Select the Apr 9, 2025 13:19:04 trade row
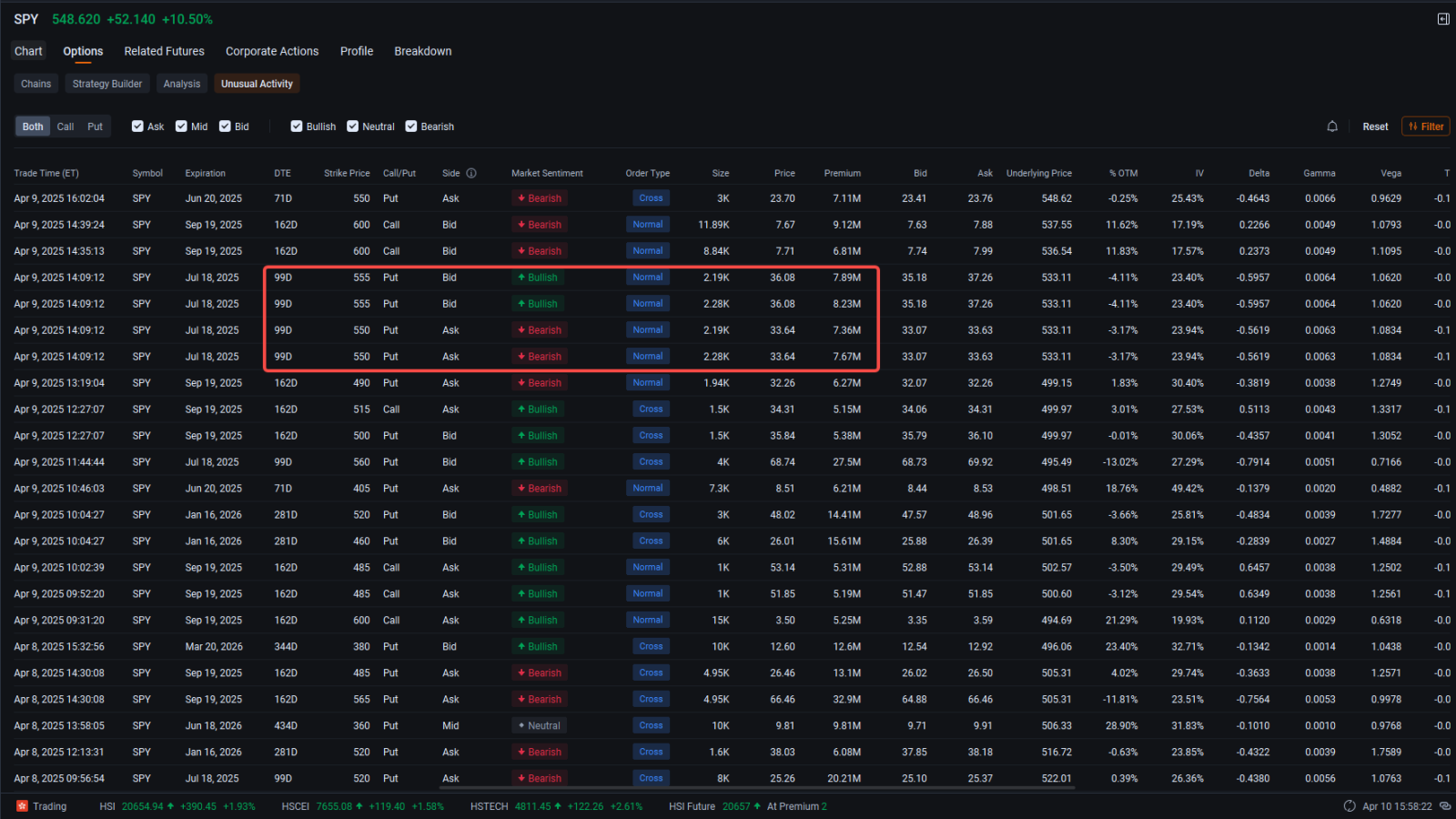This screenshot has height=819, width=1456. click(x=728, y=383)
